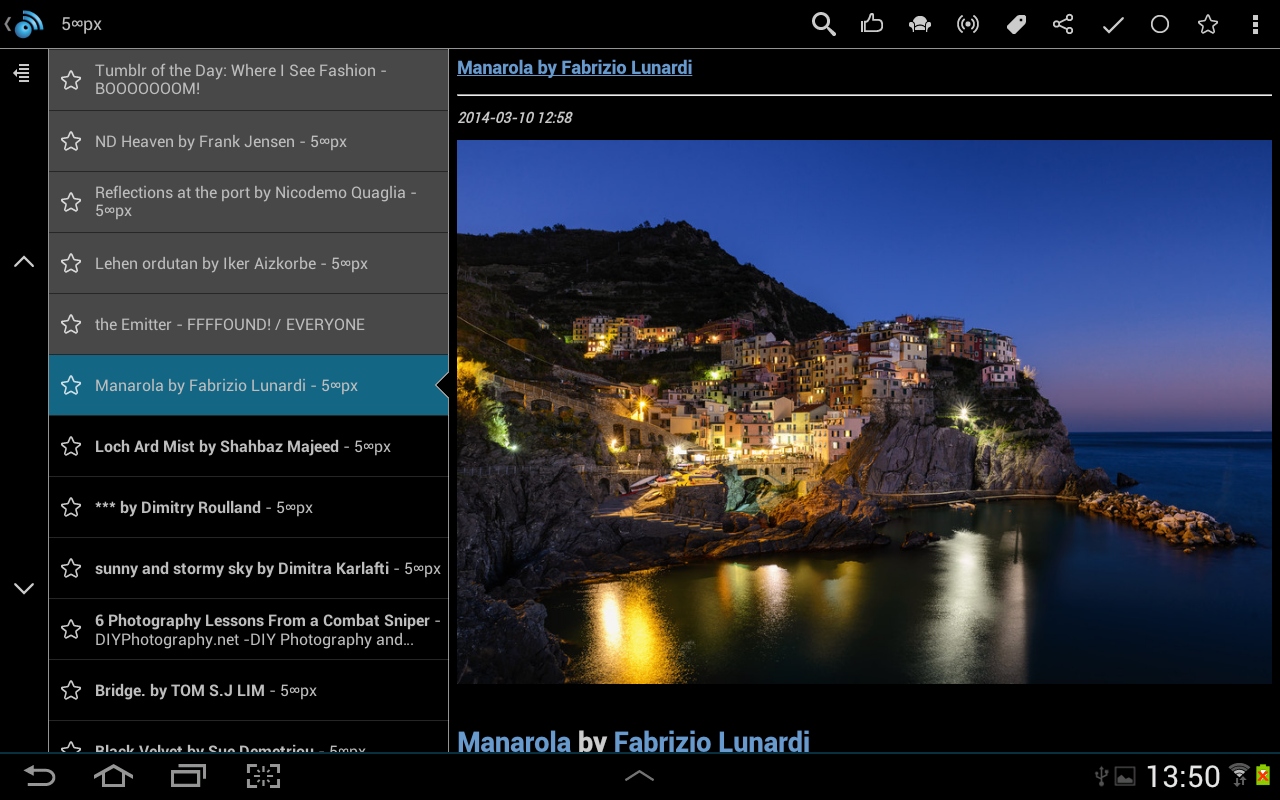Open the Manarola photo in the article

pos(864,411)
